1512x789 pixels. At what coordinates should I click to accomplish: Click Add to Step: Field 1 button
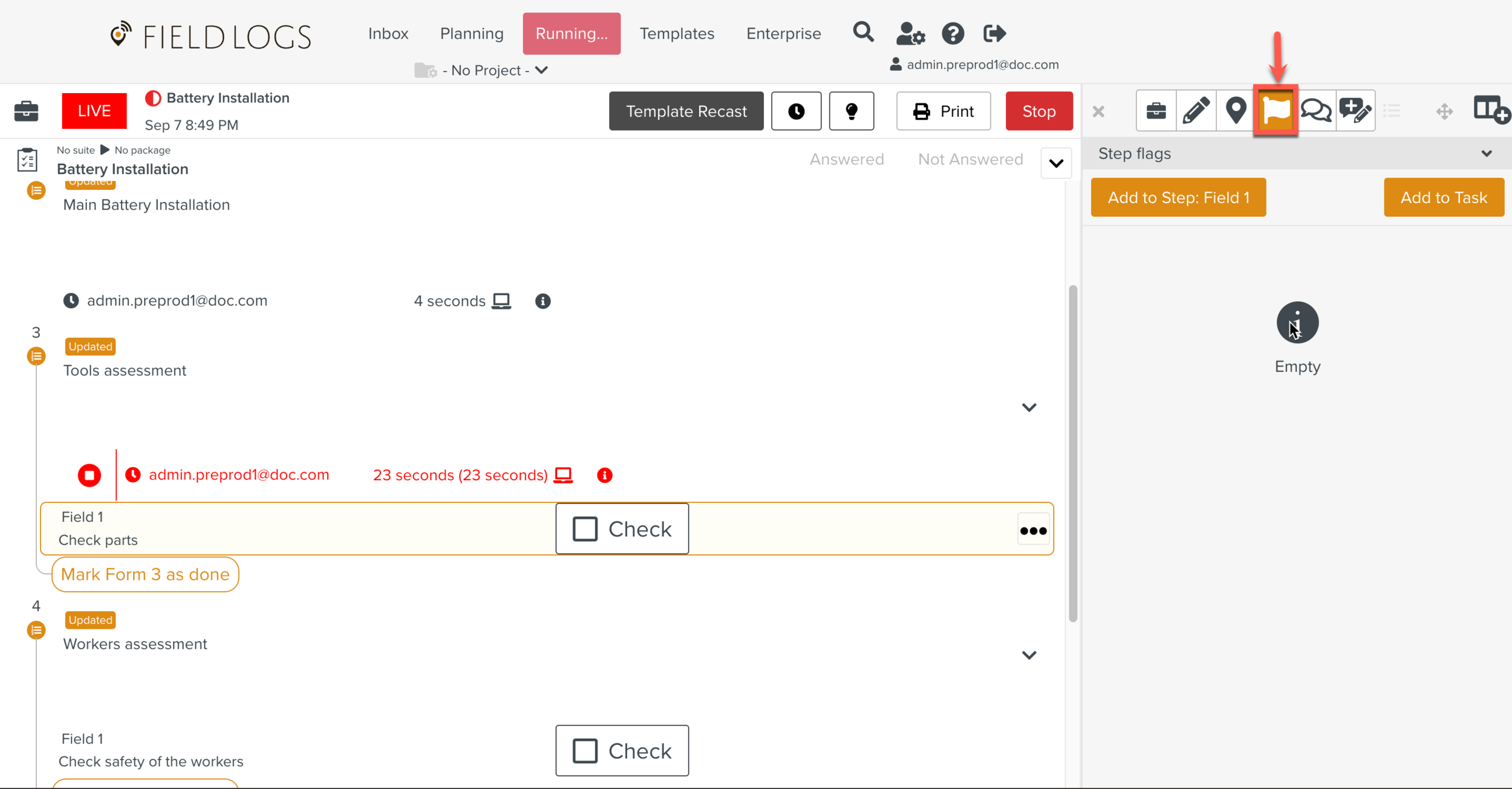click(x=1178, y=198)
